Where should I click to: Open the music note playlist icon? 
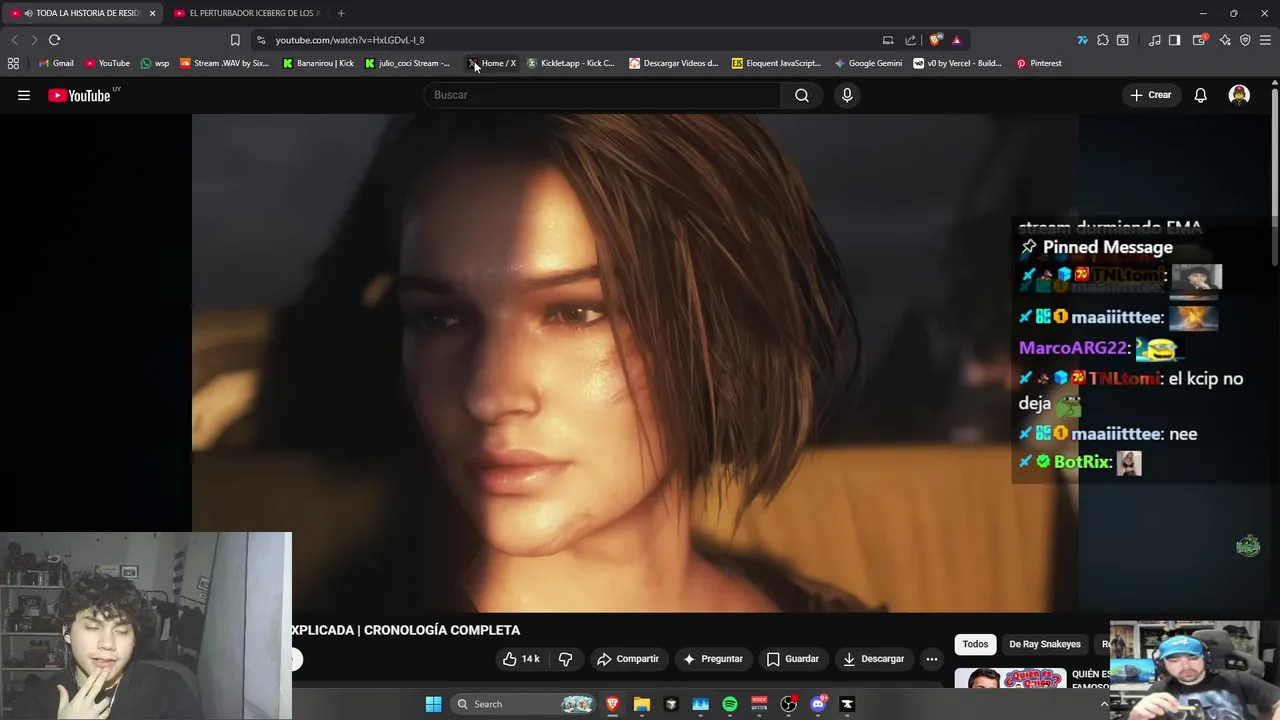tap(1155, 40)
